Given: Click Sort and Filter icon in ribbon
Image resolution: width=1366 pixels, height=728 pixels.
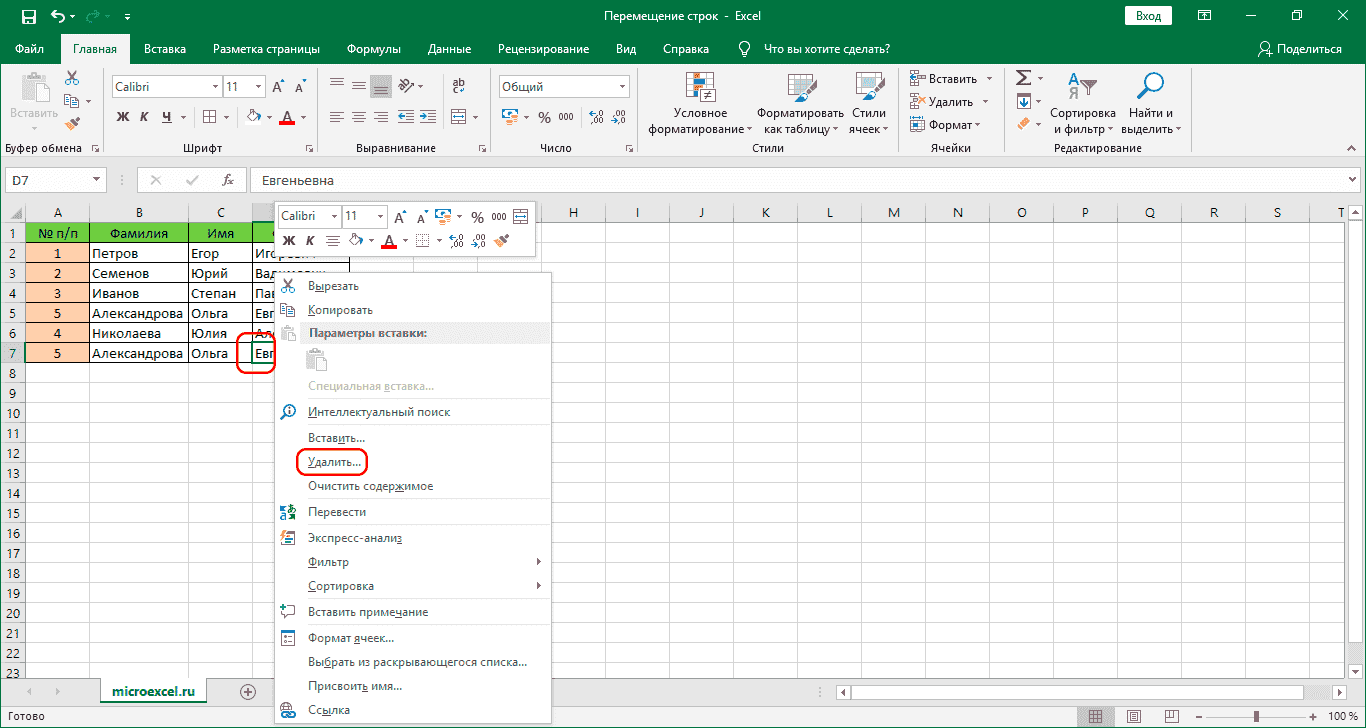Looking at the screenshot, I should click(1082, 87).
